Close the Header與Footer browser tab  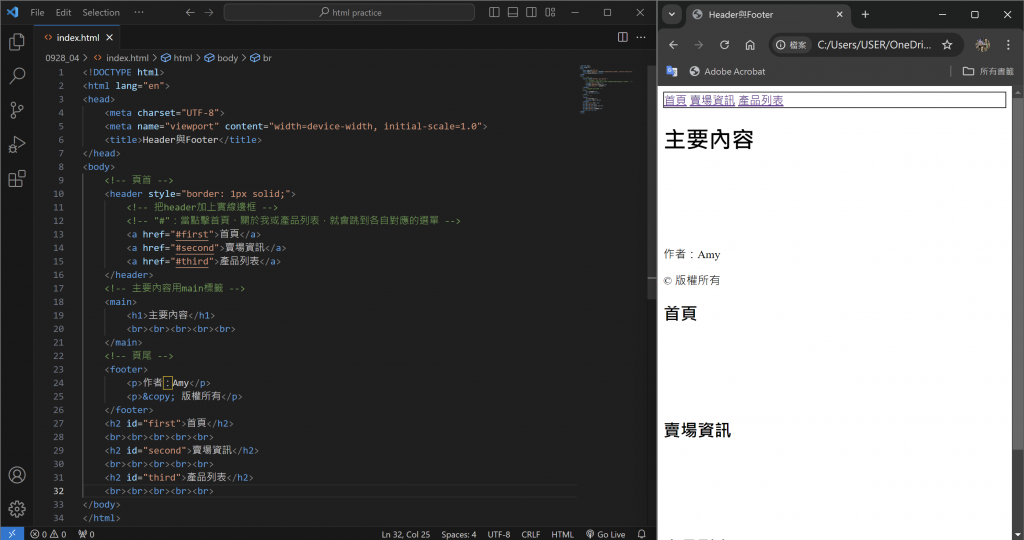[x=839, y=14]
